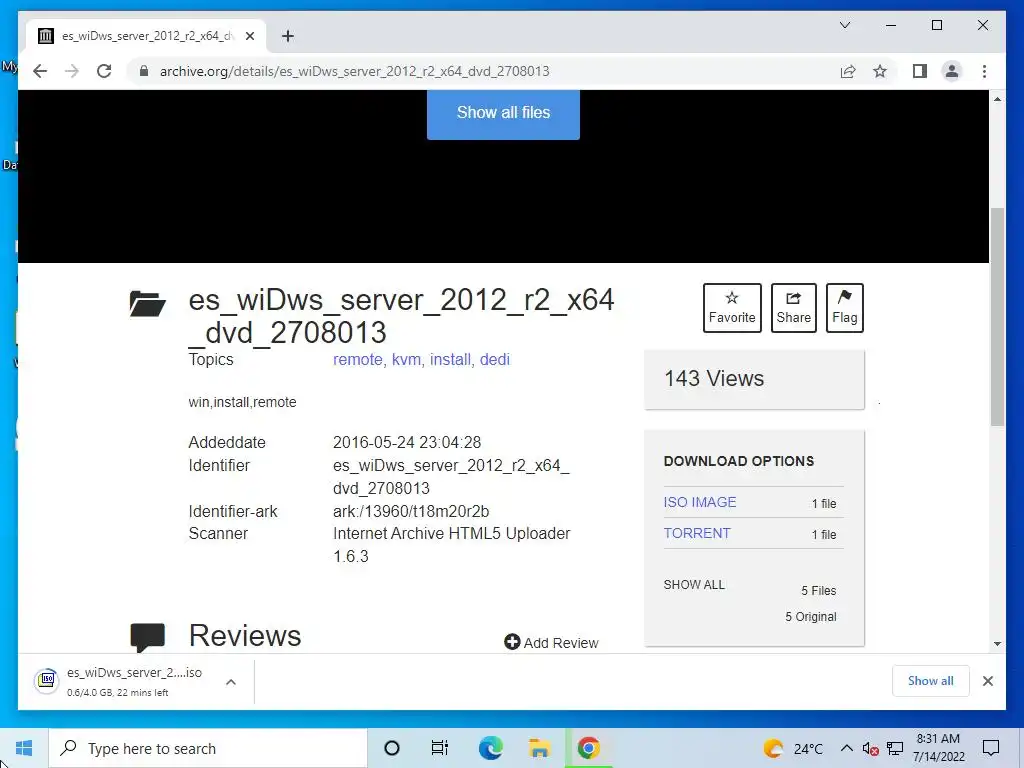Screen dimensions: 1024x768
Task: Show all downloads
Action: [x=930, y=681]
